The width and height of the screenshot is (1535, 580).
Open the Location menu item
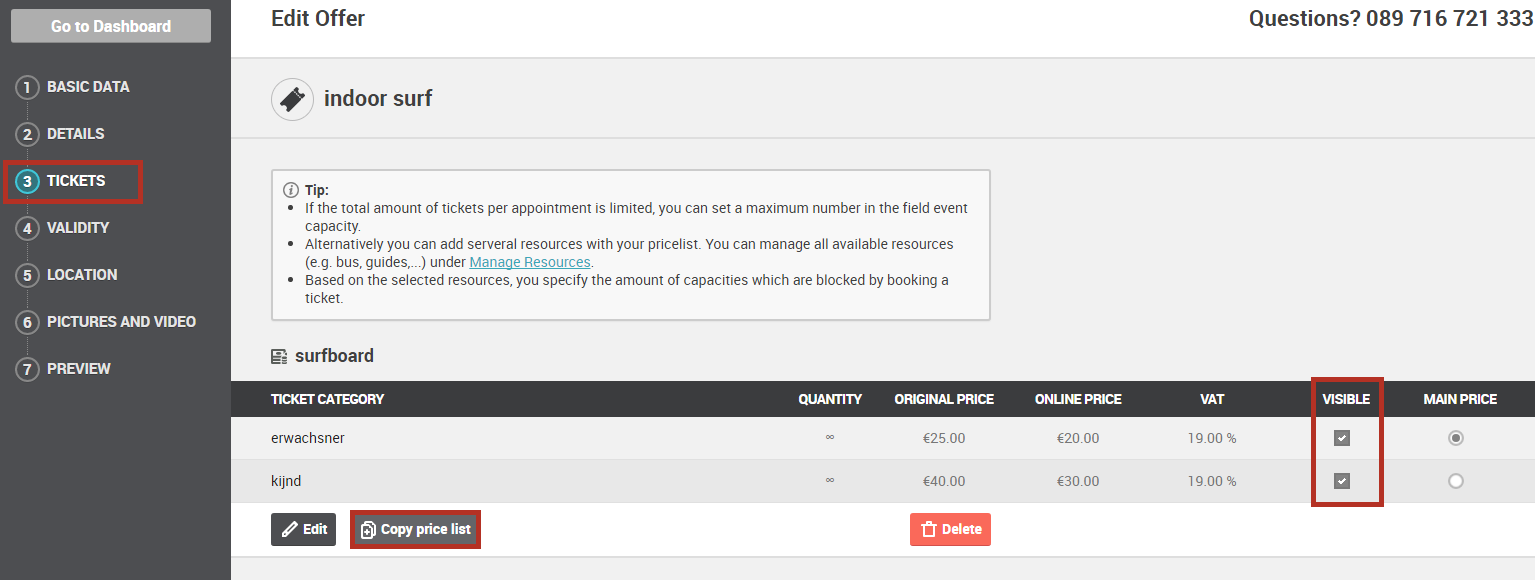click(x=82, y=275)
